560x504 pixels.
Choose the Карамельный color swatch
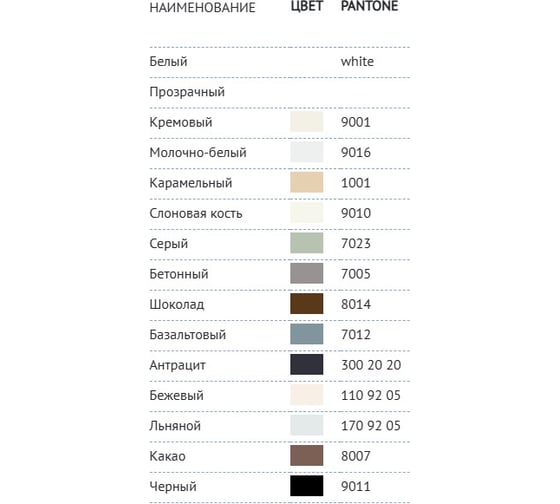[306, 183]
